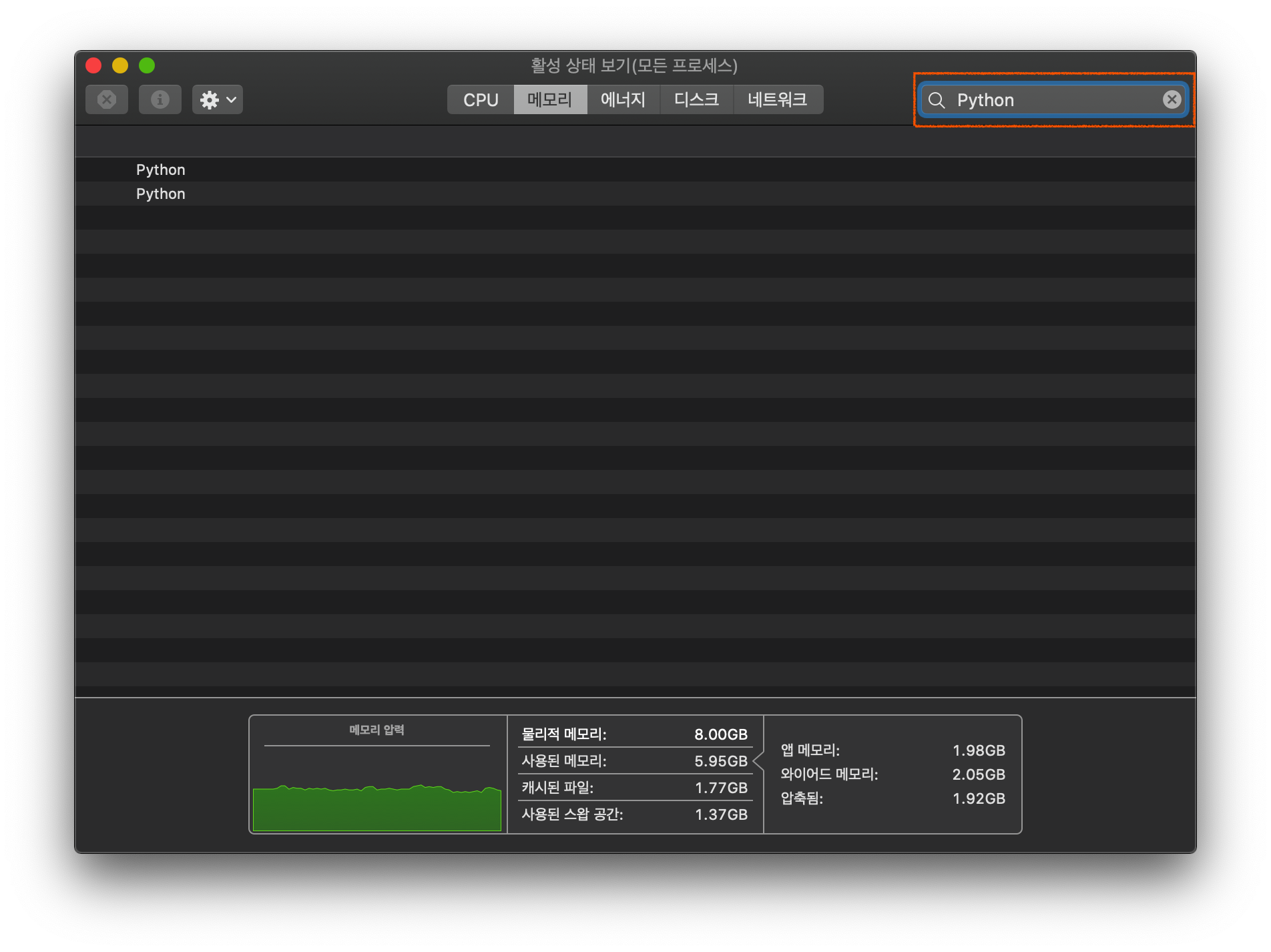This screenshot has height=952, width=1271.
Task: Click the search field containing Python
Action: (x=1053, y=100)
